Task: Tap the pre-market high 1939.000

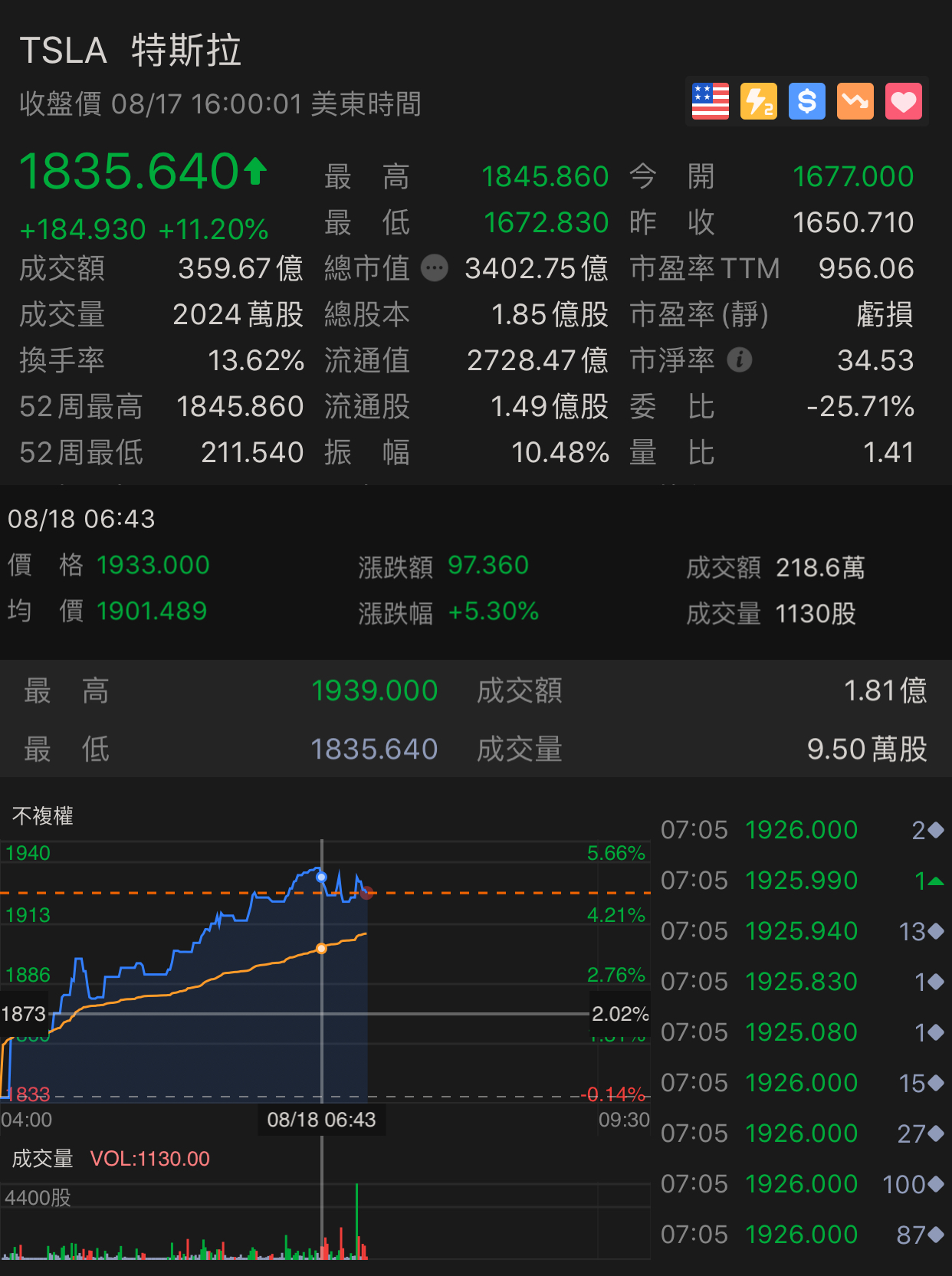Action: click(x=374, y=690)
